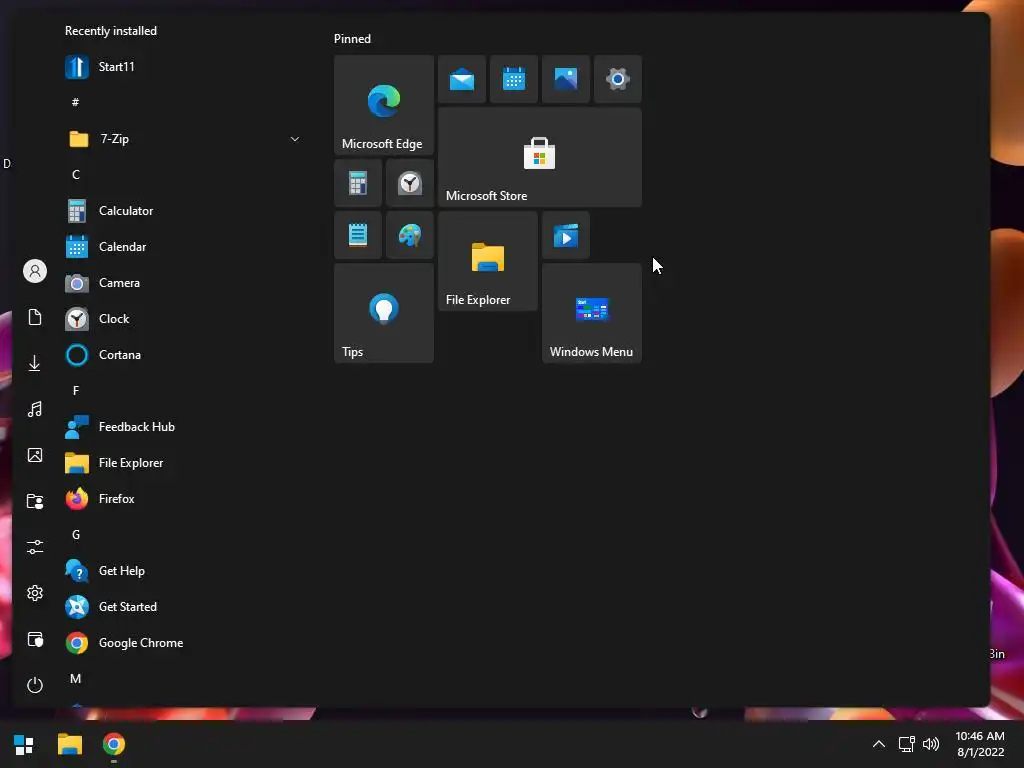The image size is (1024, 768).
Task: Click the user account icon in sidebar
Action: (x=35, y=271)
